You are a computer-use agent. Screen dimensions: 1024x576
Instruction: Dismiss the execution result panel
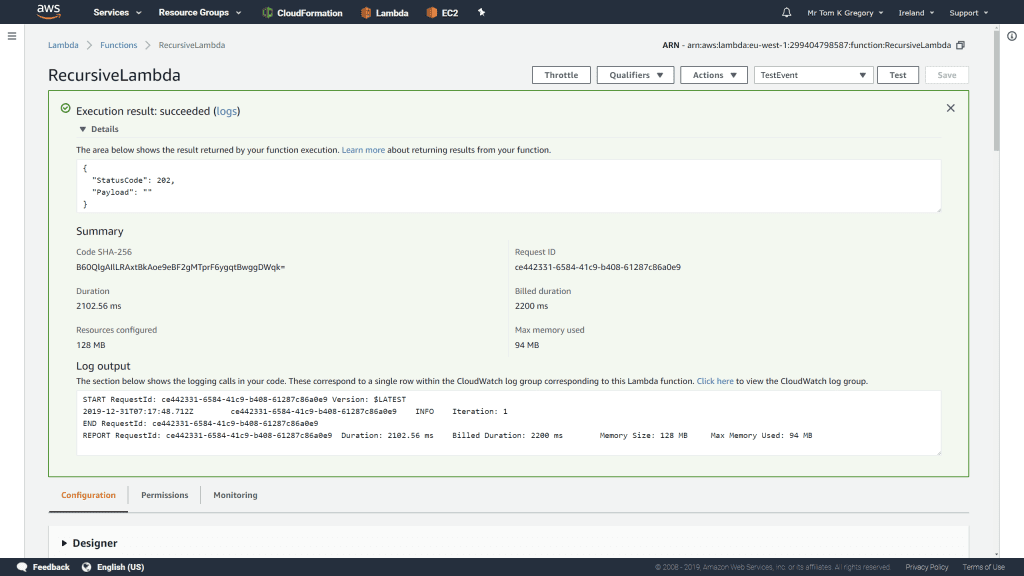(950, 108)
